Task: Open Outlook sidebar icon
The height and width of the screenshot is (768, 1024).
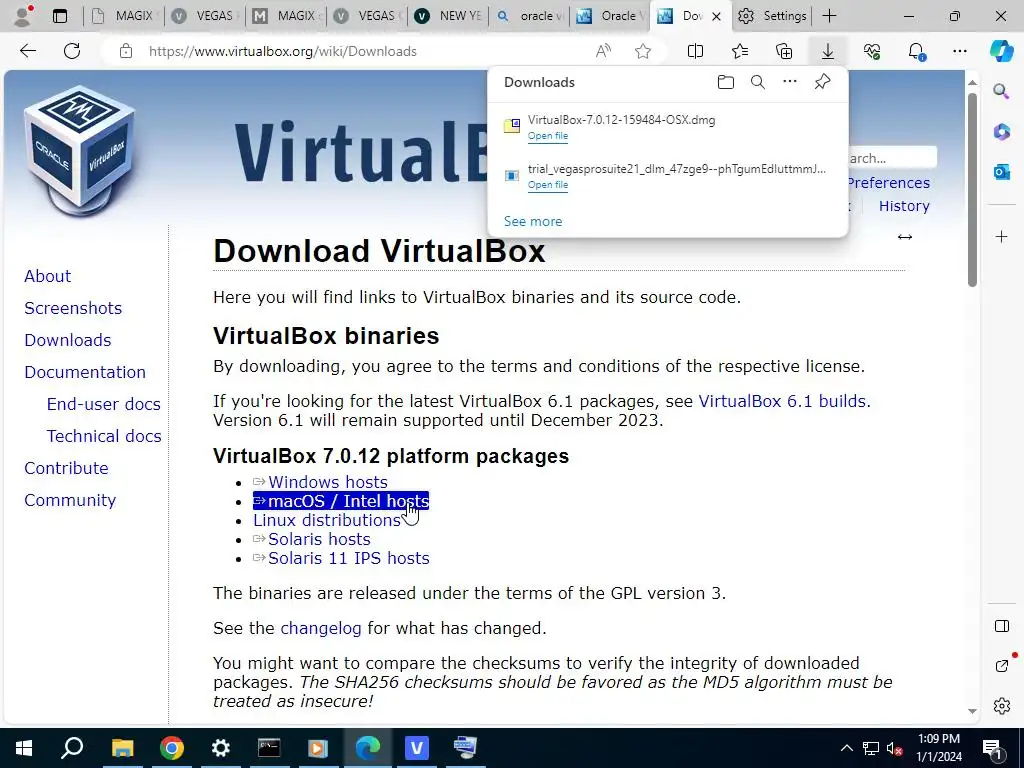Action: [x=1001, y=172]
